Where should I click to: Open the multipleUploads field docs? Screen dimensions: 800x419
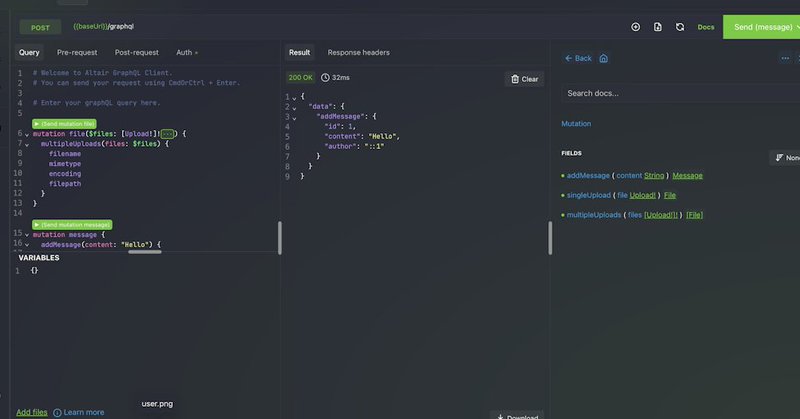[594, 215]
